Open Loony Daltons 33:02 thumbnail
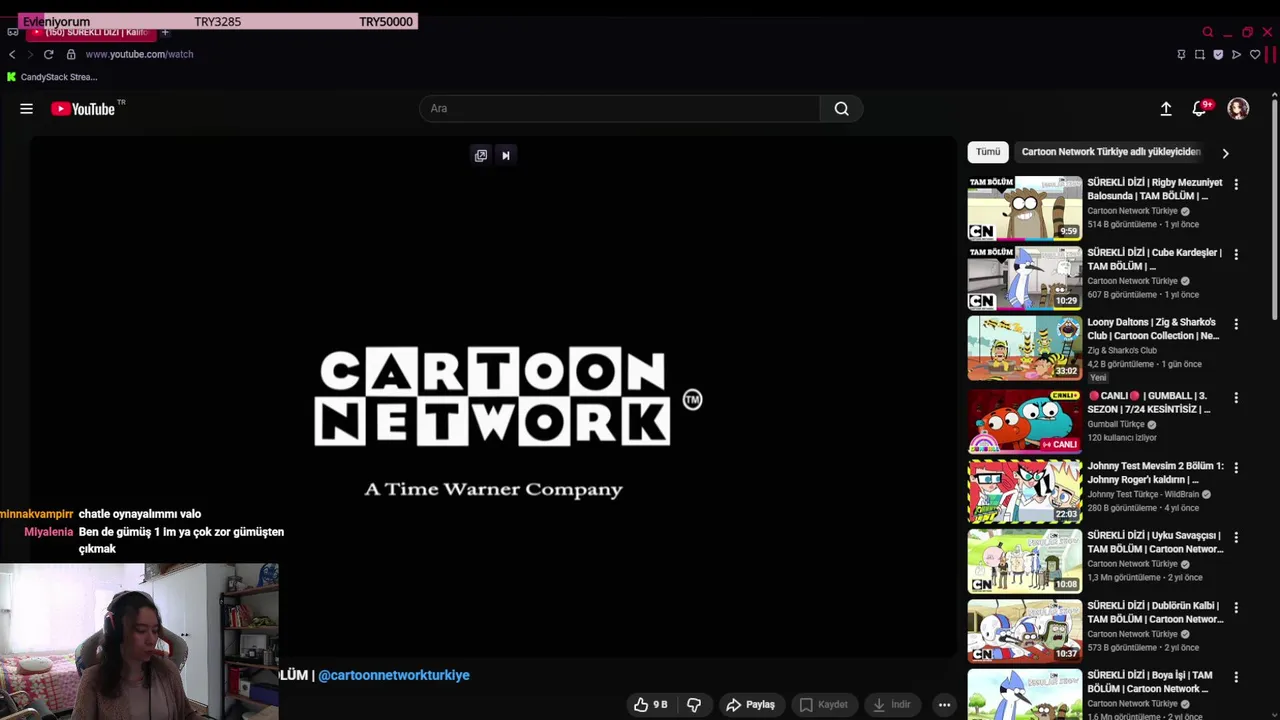 1025,348
